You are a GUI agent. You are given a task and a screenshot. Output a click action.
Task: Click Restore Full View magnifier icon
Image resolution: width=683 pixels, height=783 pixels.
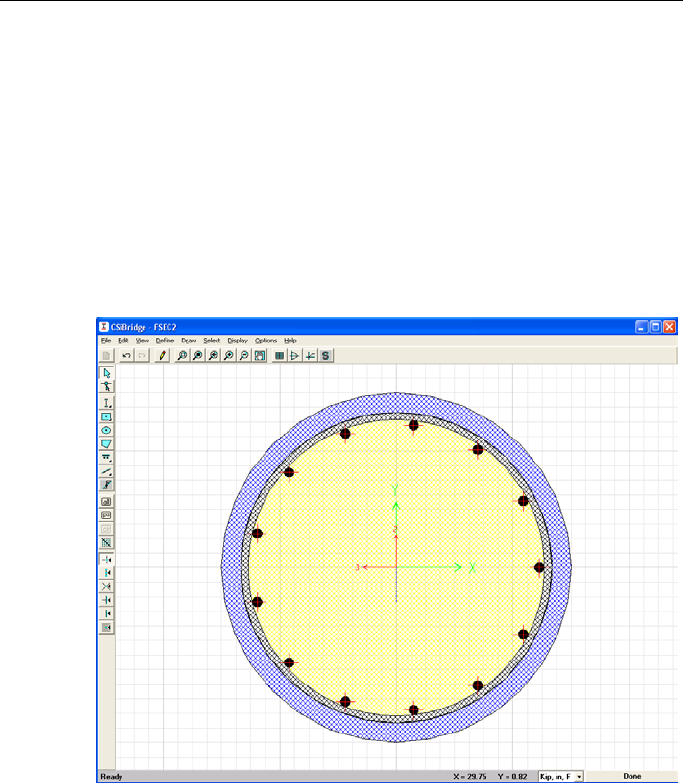198,356
